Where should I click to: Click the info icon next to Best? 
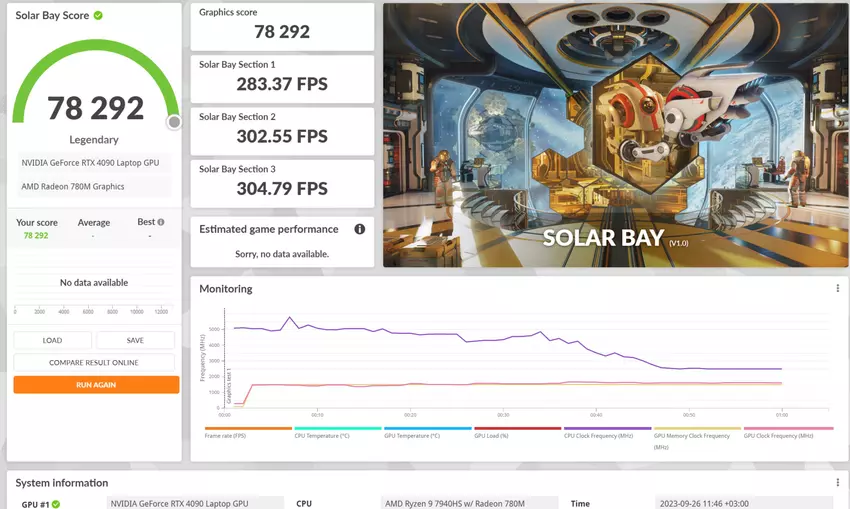(161, 222)
